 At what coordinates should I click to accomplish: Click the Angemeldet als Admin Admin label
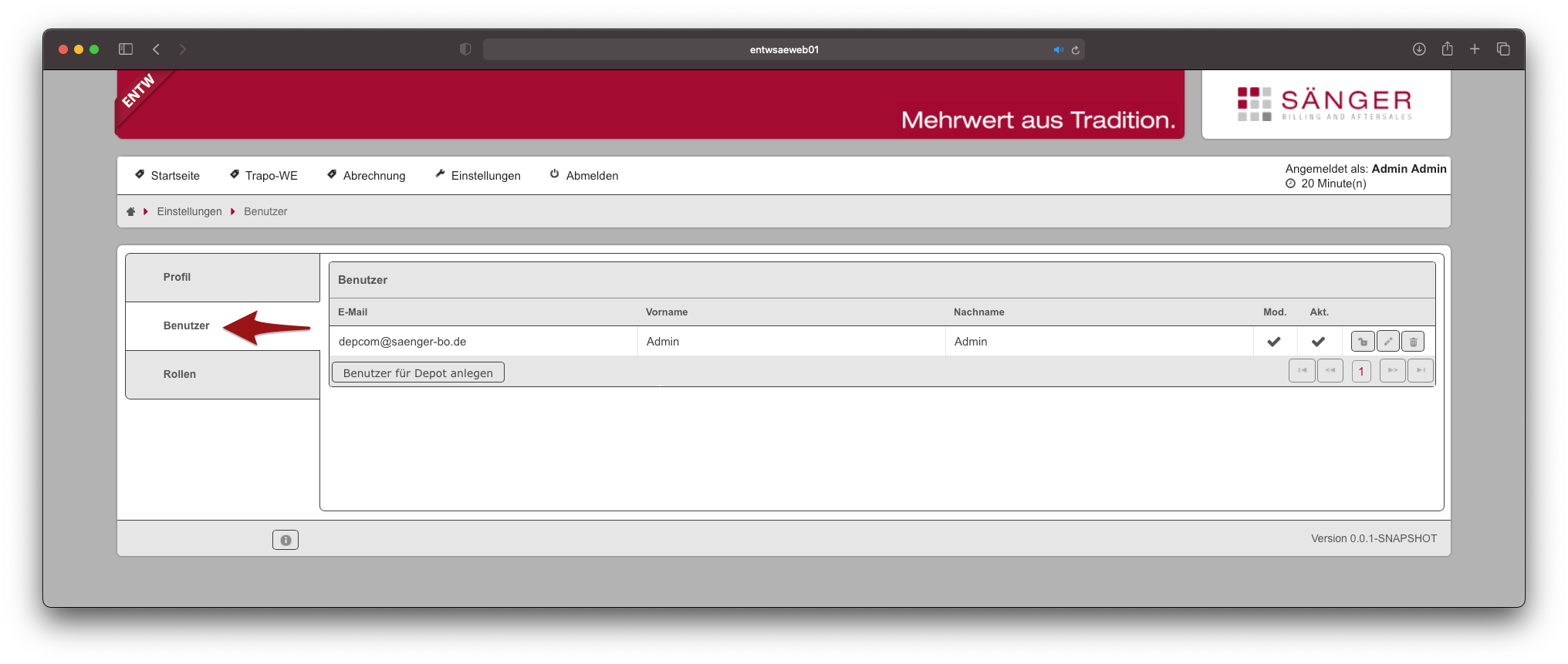1366,169
